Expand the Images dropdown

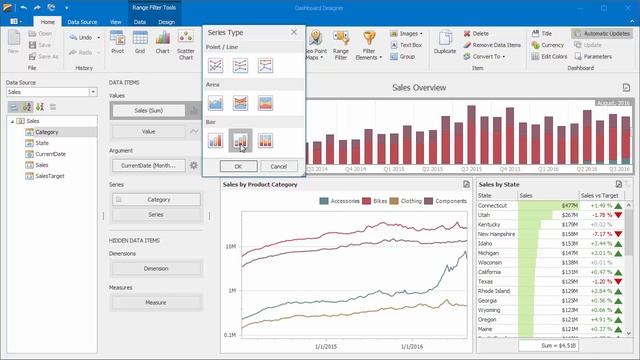[421, 33]
